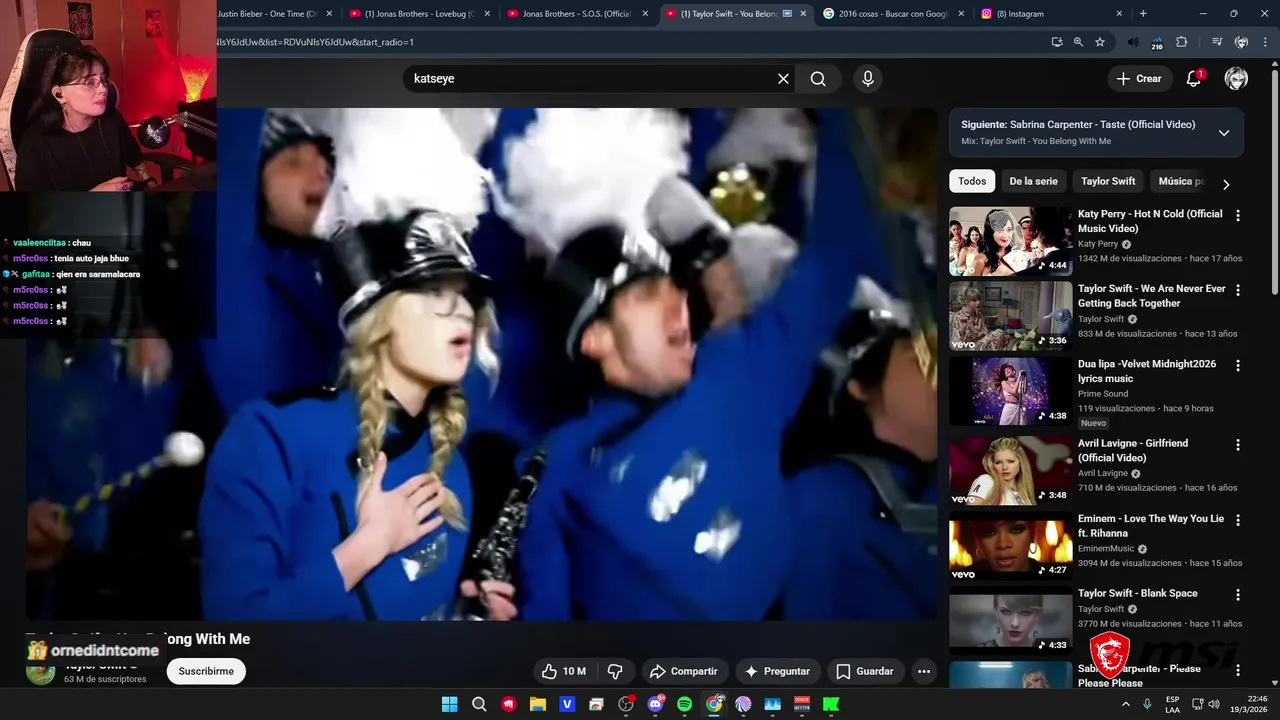The image size is (1280, 720).
Task: Select the Todos filter chip
Action: tap(972, 181)
